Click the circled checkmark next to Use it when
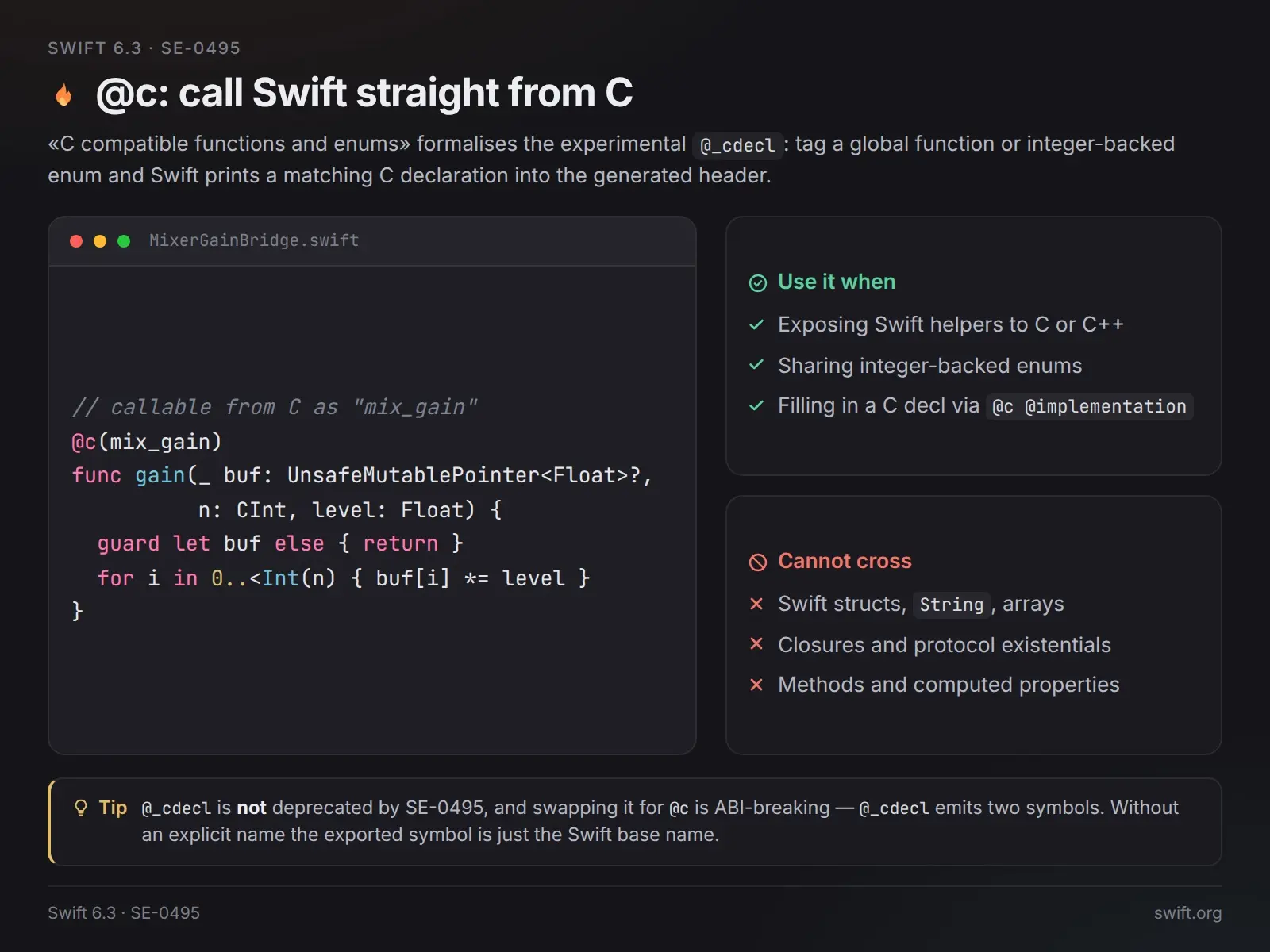 tap(758, 283)
